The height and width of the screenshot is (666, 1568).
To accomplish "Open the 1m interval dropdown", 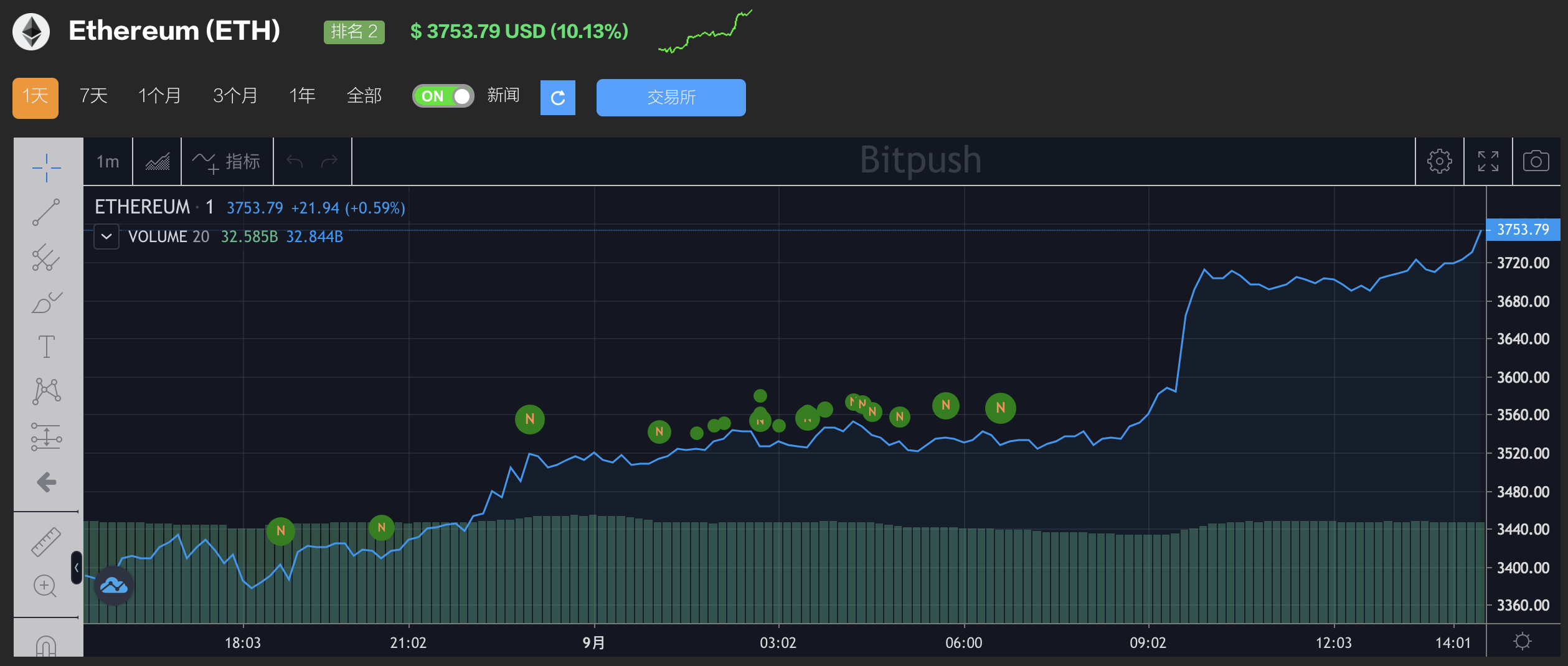I will [x=108, y=162].
